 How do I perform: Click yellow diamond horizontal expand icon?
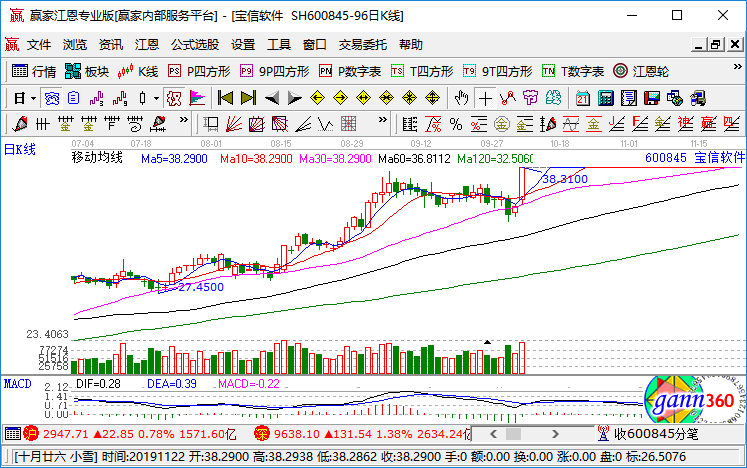[x=363, y=99]
